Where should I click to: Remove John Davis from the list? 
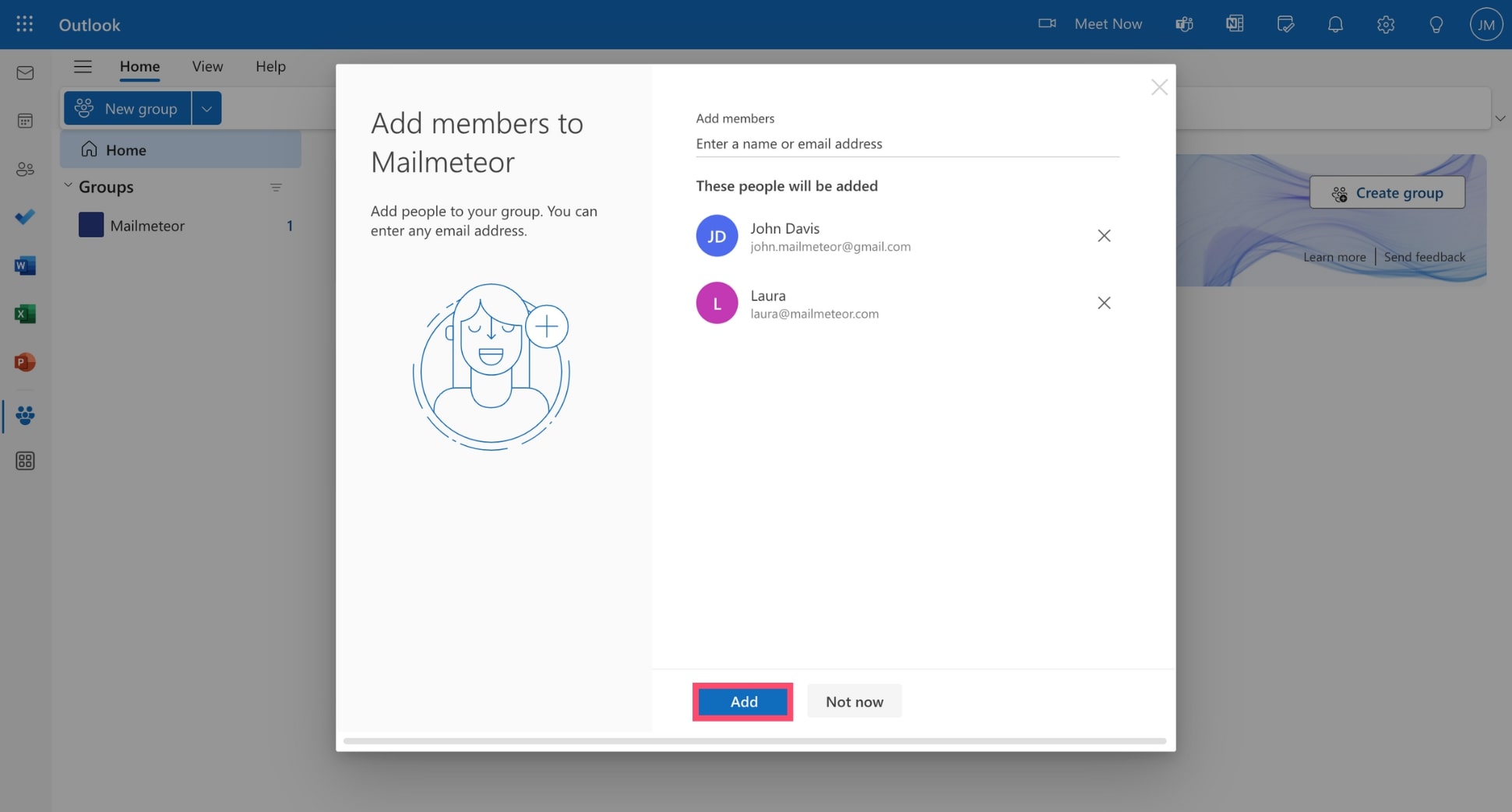(1104, 236)
